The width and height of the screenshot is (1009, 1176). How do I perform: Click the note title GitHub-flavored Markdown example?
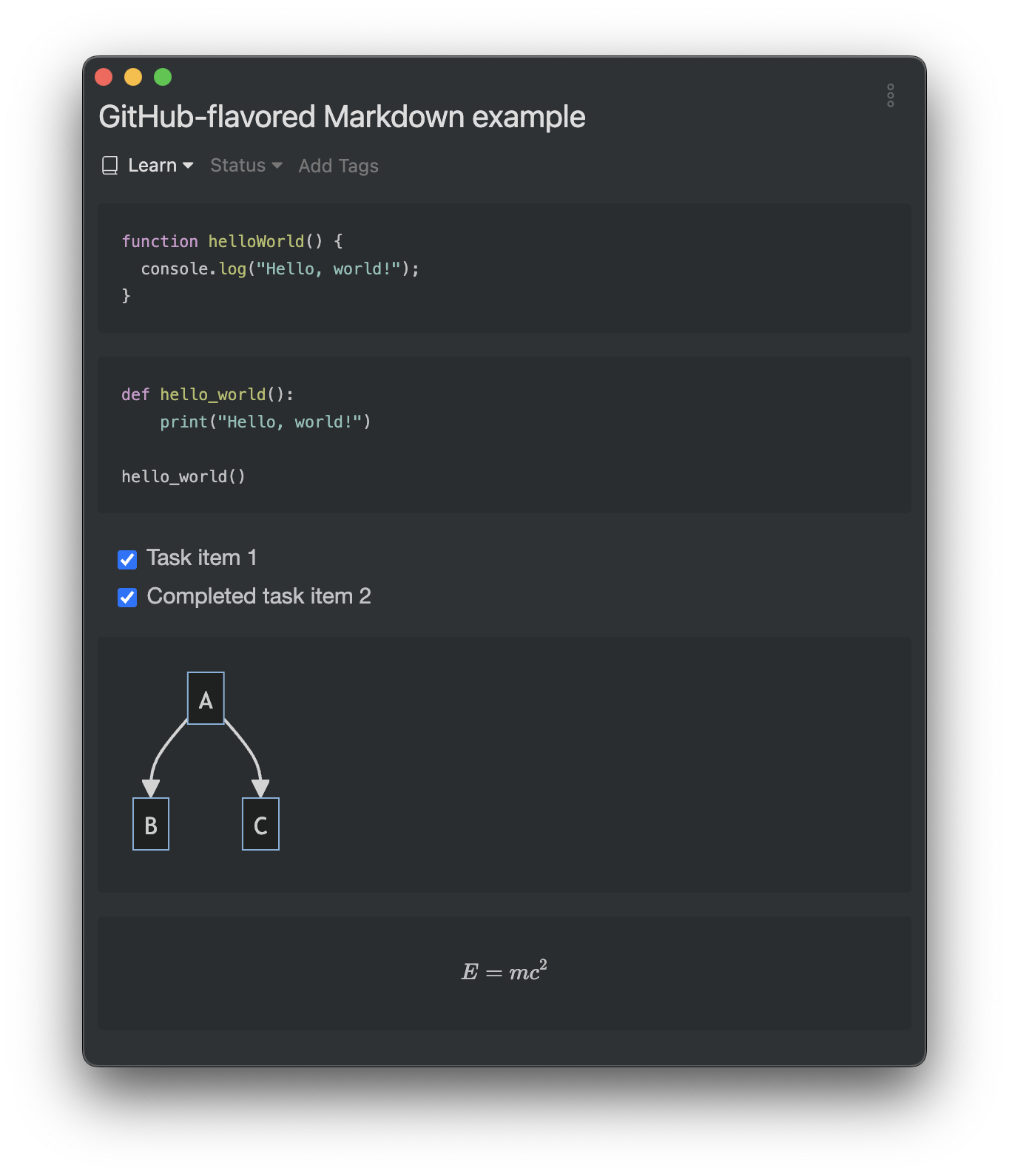coord(342,117)
